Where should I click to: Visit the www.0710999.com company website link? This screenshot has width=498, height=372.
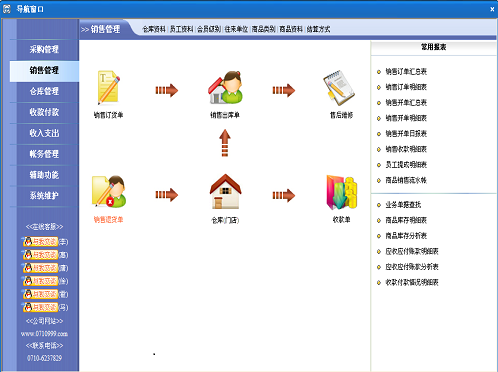tap(44, 334)
